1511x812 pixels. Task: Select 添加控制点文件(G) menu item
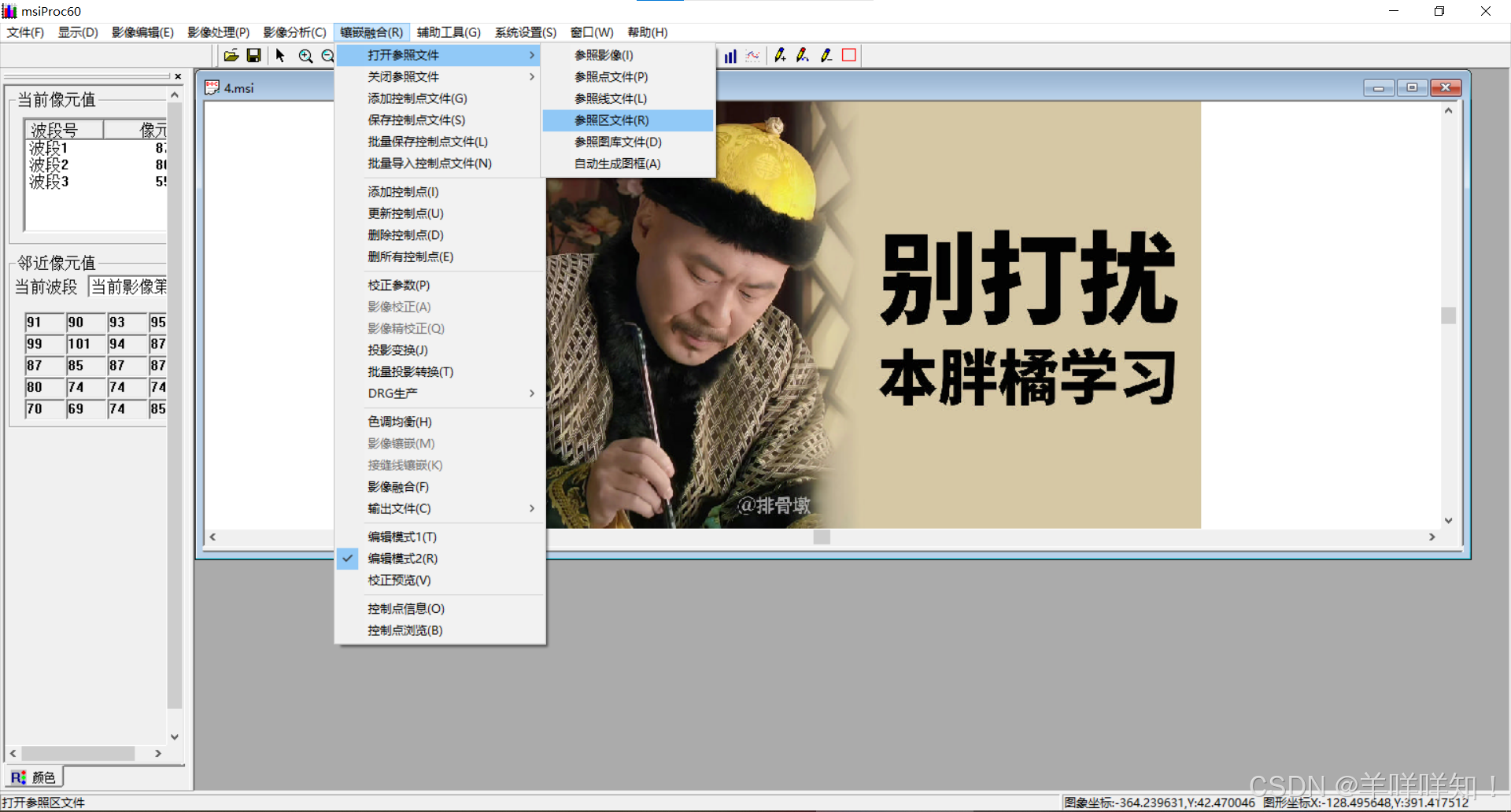coord(439,98)
